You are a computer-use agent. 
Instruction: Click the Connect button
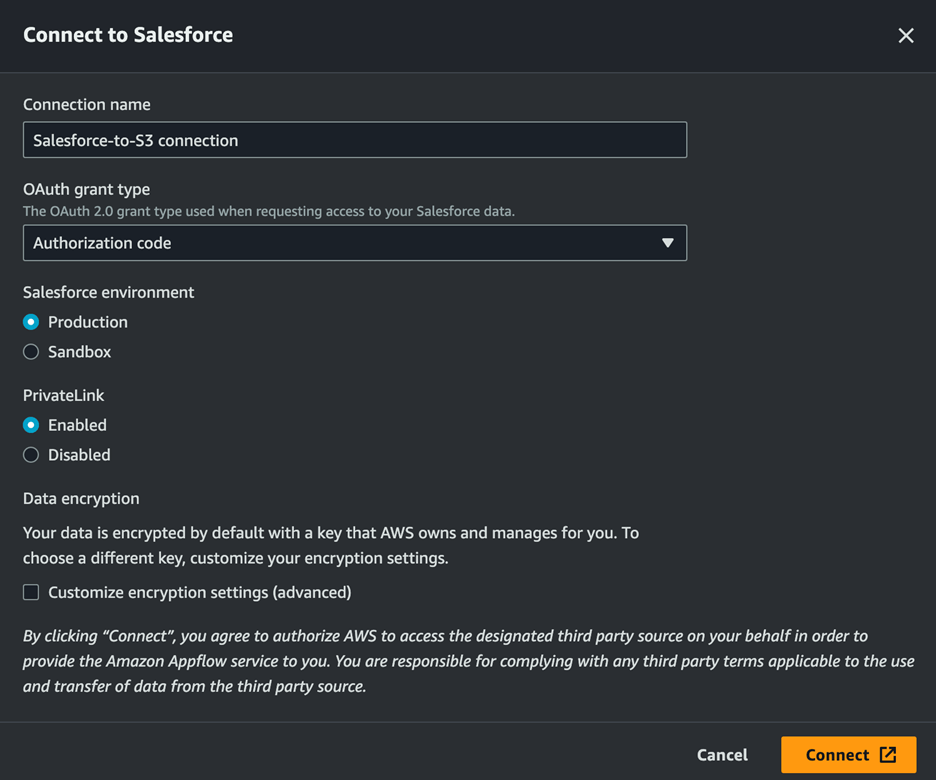click(848, 755)
